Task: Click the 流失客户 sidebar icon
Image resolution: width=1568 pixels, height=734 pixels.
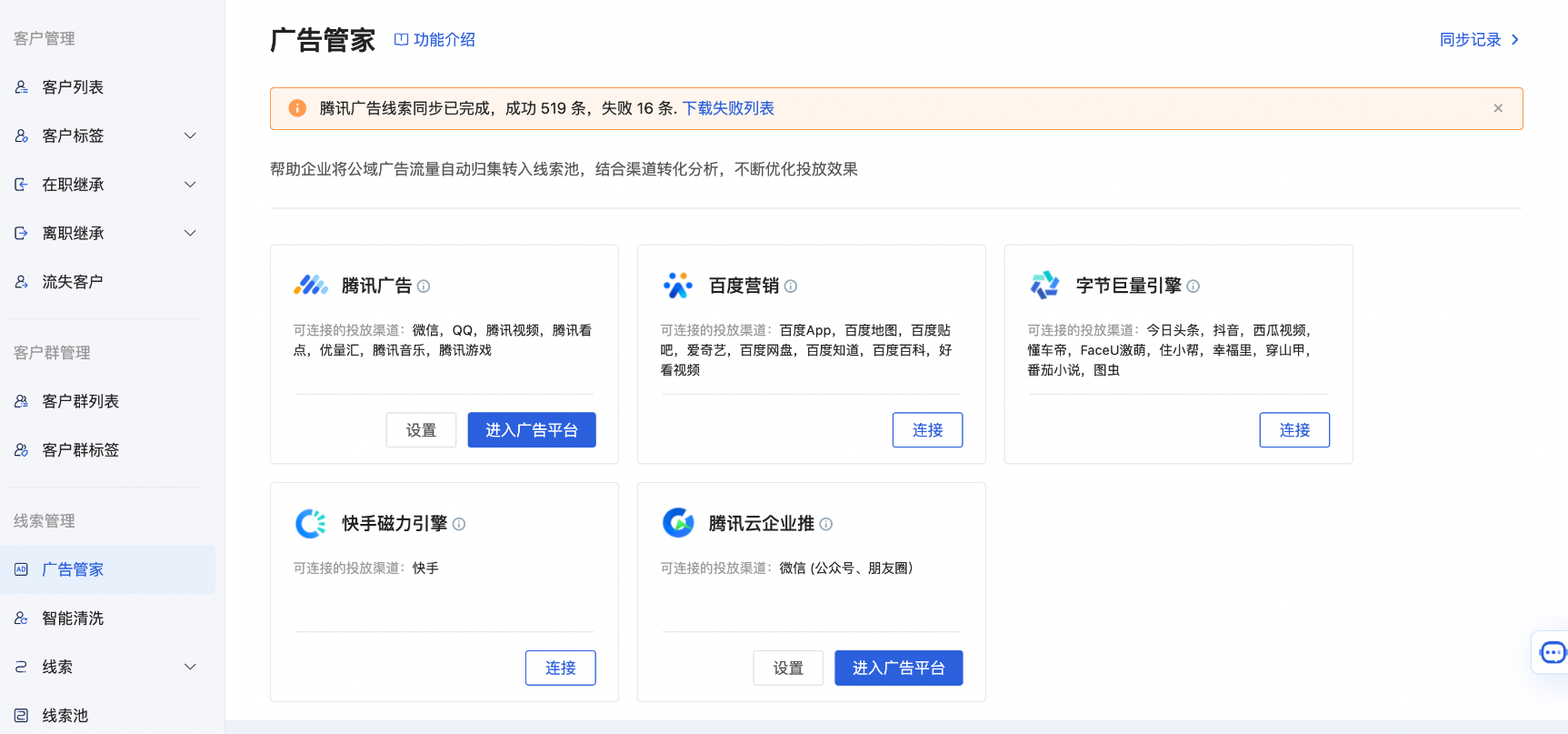Action: click(21, 282)
